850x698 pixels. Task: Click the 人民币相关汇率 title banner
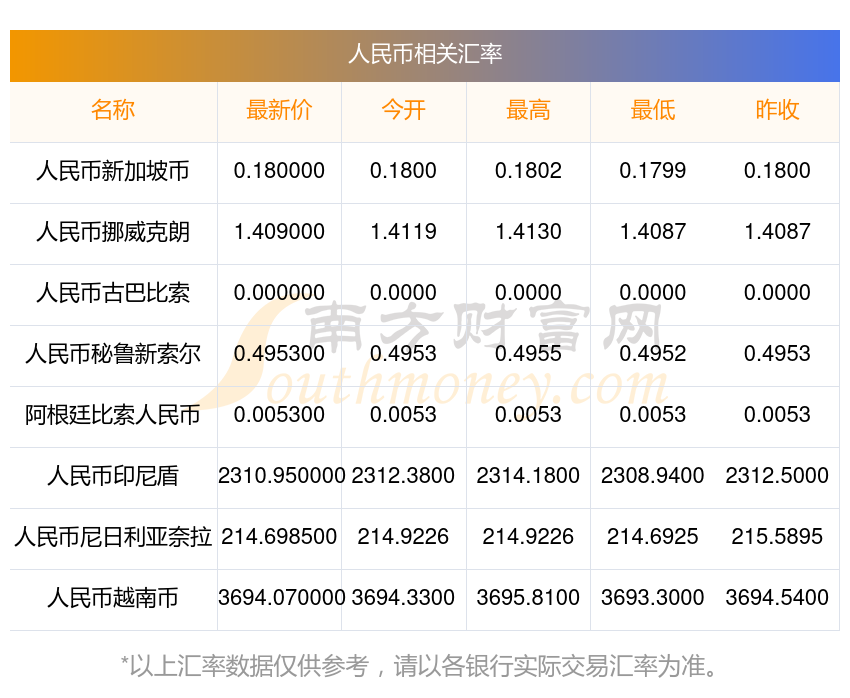tap(425, 55)
